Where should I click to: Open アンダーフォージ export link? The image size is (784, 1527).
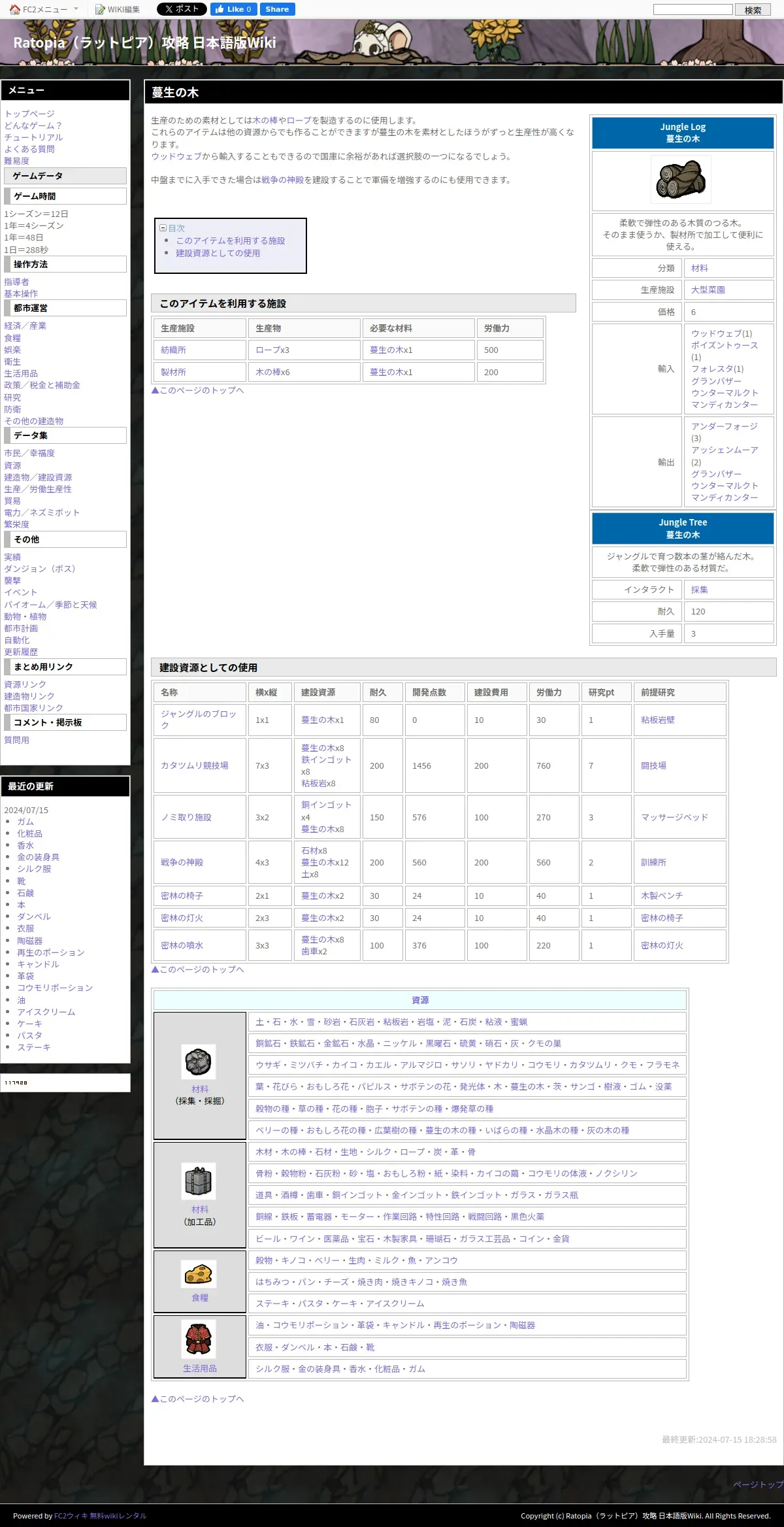725,426
